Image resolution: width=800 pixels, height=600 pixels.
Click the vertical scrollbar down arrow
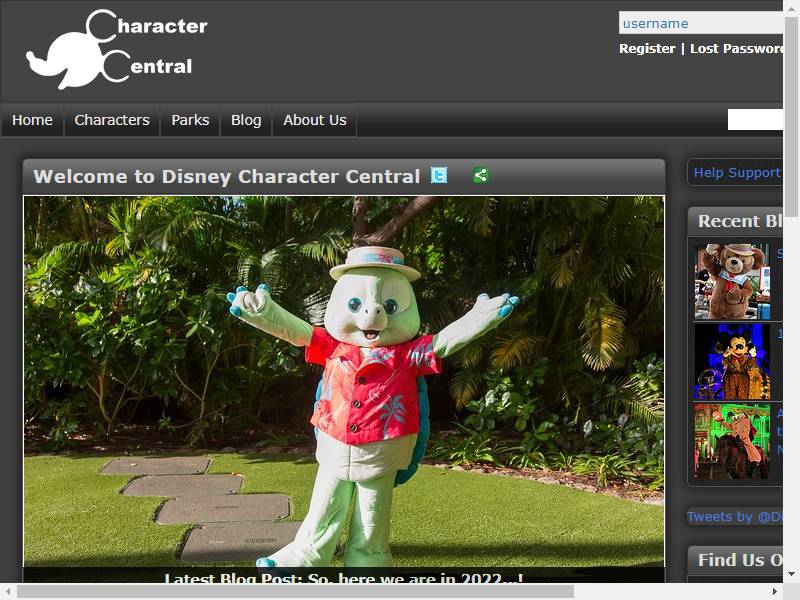[791, 574]
